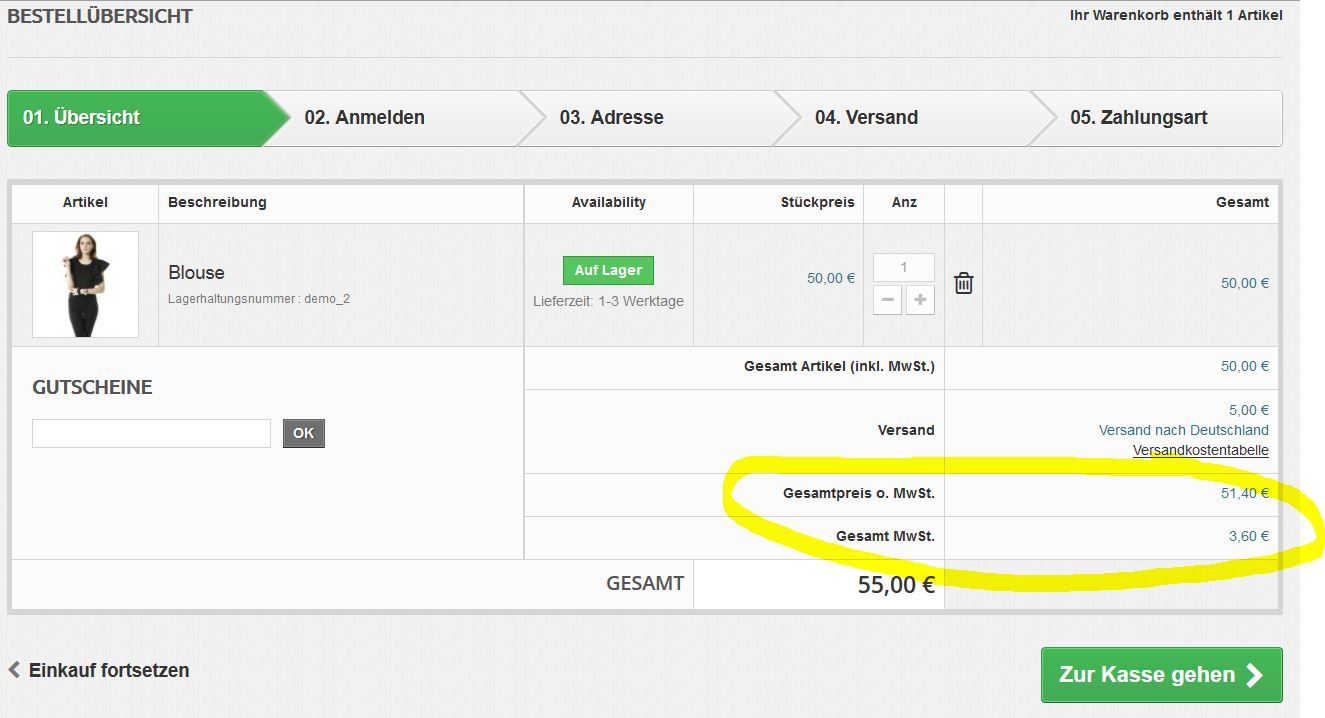Click the 'Gesamt MwSt.' label

coord(885,536)
